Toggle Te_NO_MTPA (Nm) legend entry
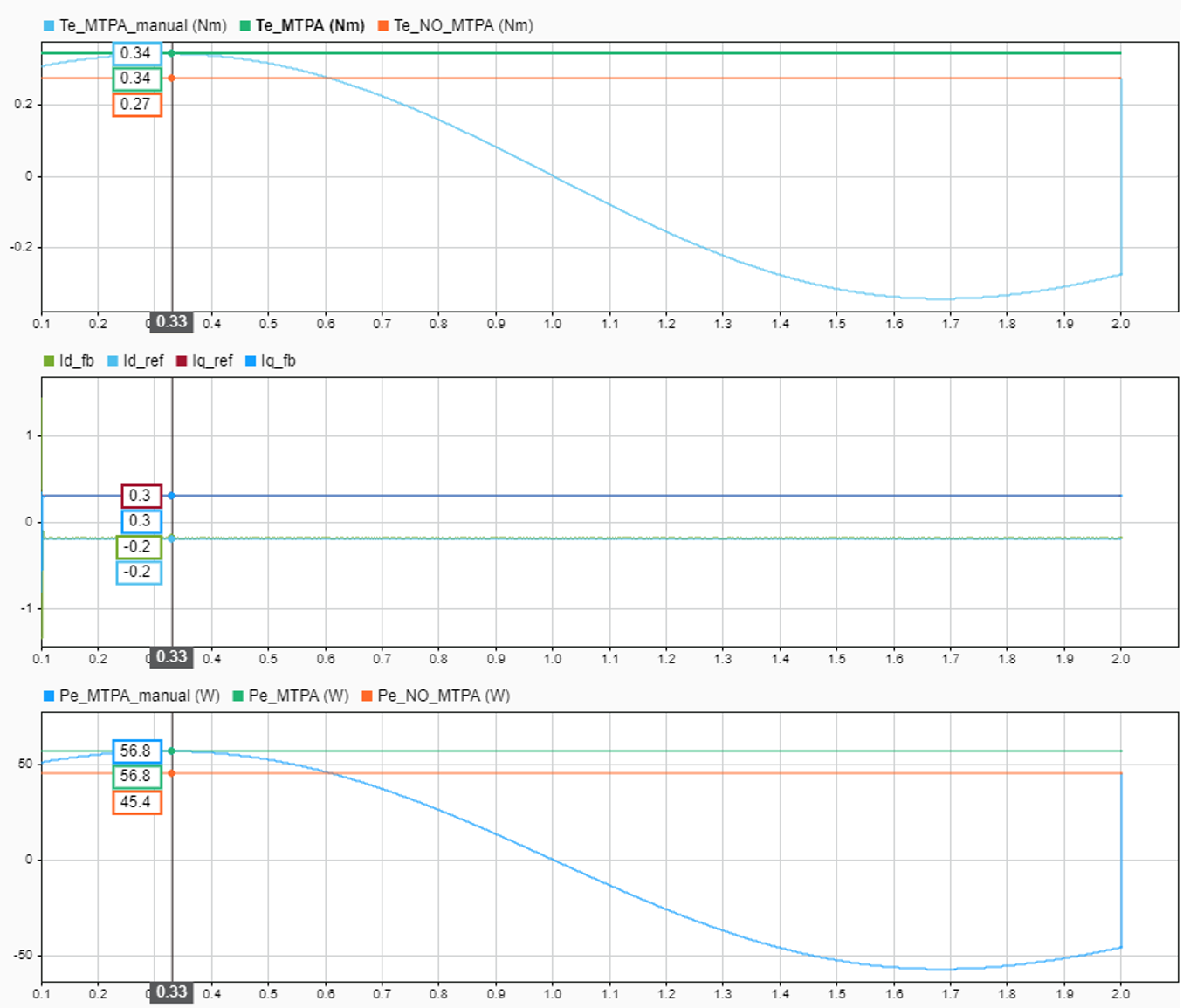This screenshot has width=1183, height=1008. (455, 26)
